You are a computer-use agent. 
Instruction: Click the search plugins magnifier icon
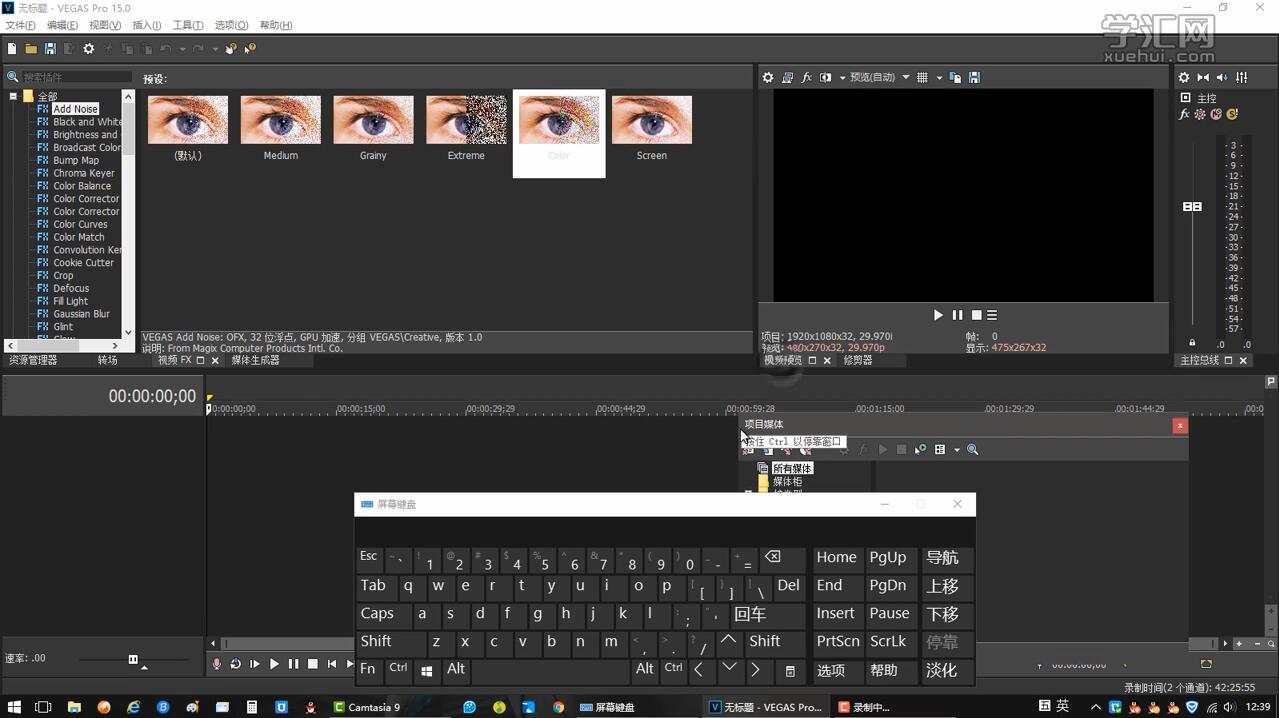click(13, 77)
